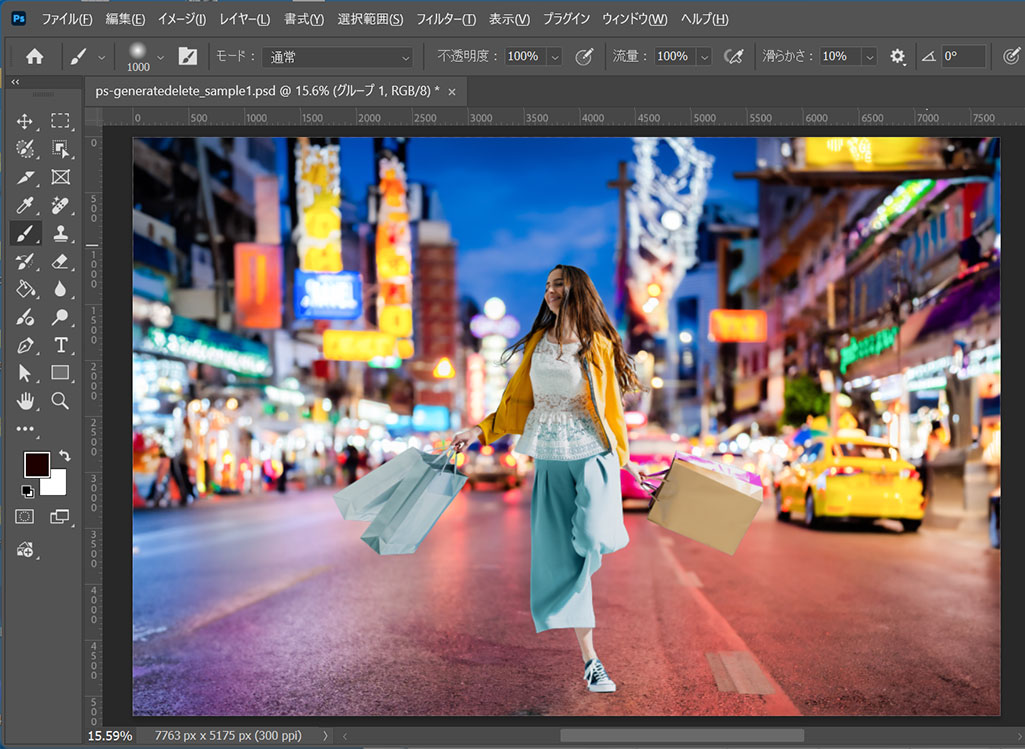The width and height of the screenshot is (1025, 749).
Task: Select the Brush tool in the toolbox
Action: click(25, 233)
